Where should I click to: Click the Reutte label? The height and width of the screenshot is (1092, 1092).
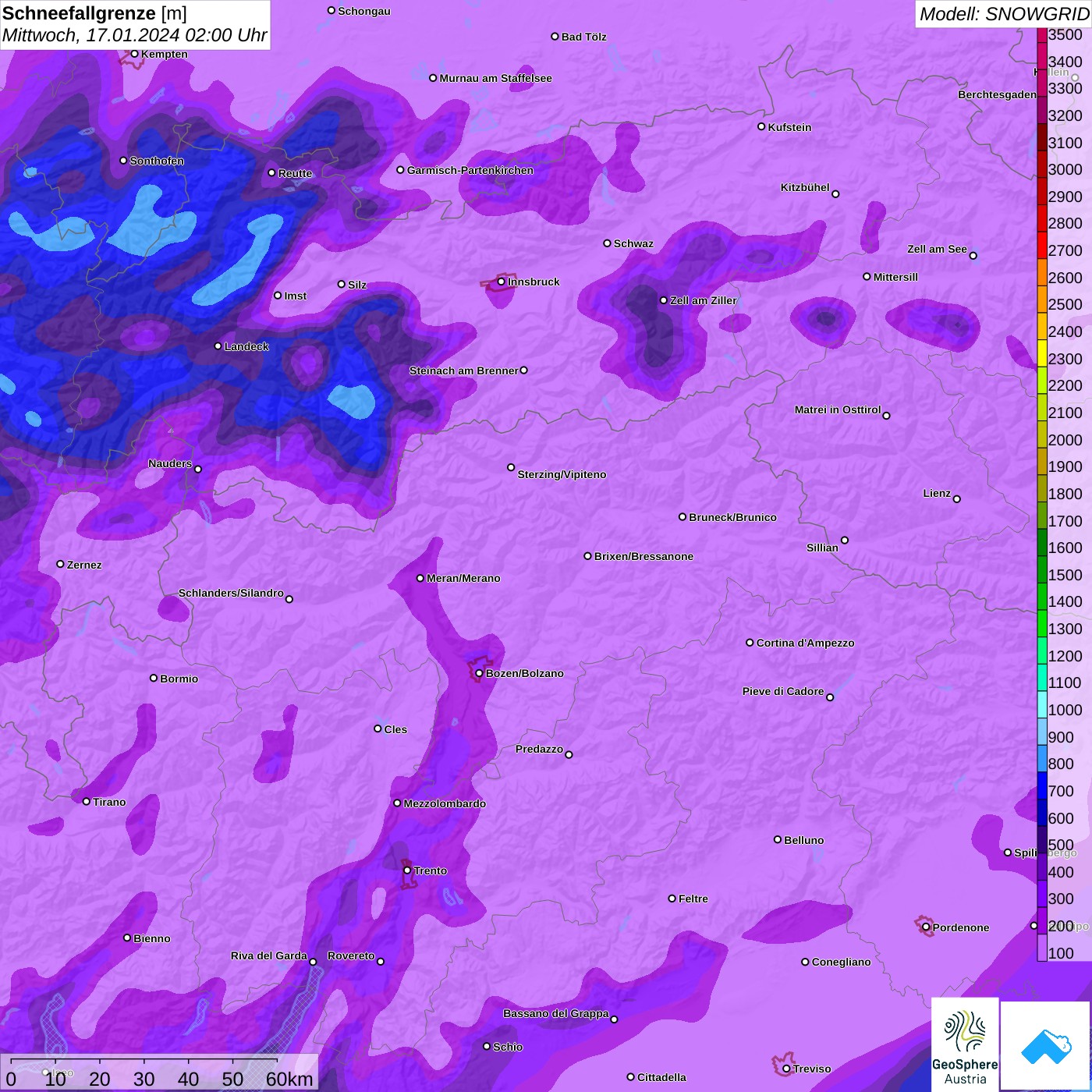pos(295,173)
